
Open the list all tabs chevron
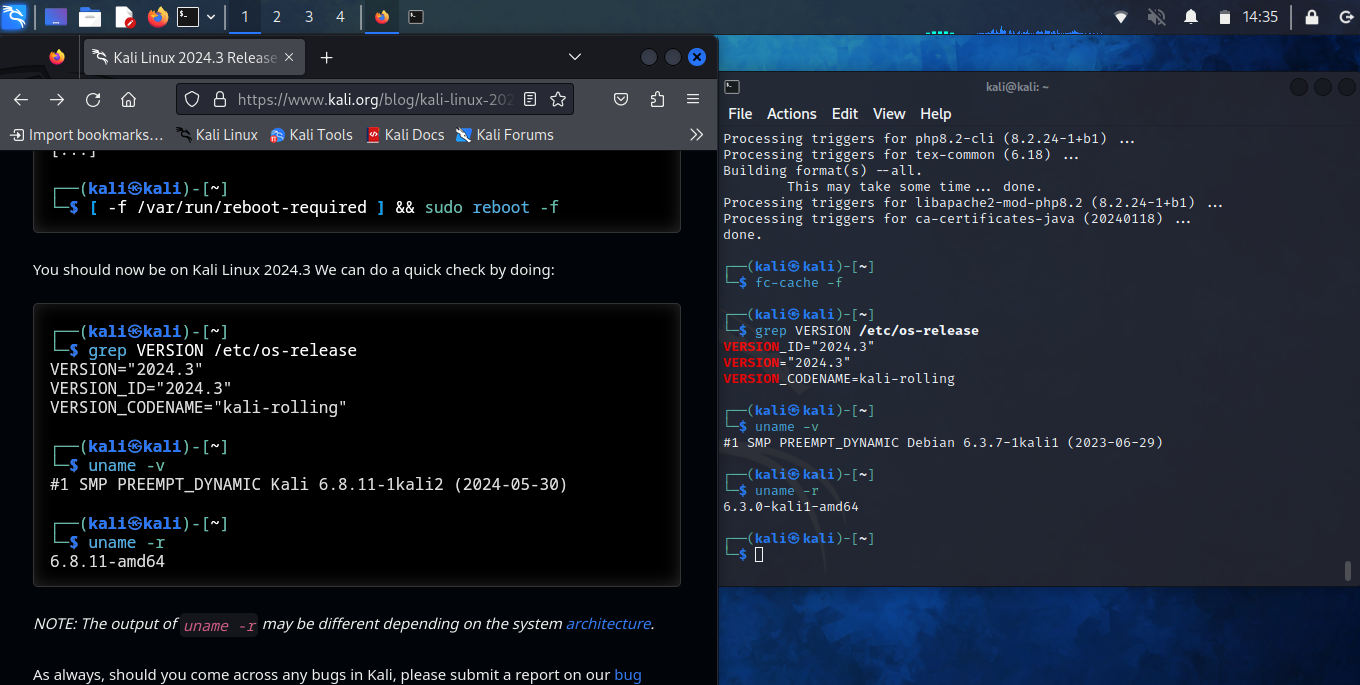574,57
